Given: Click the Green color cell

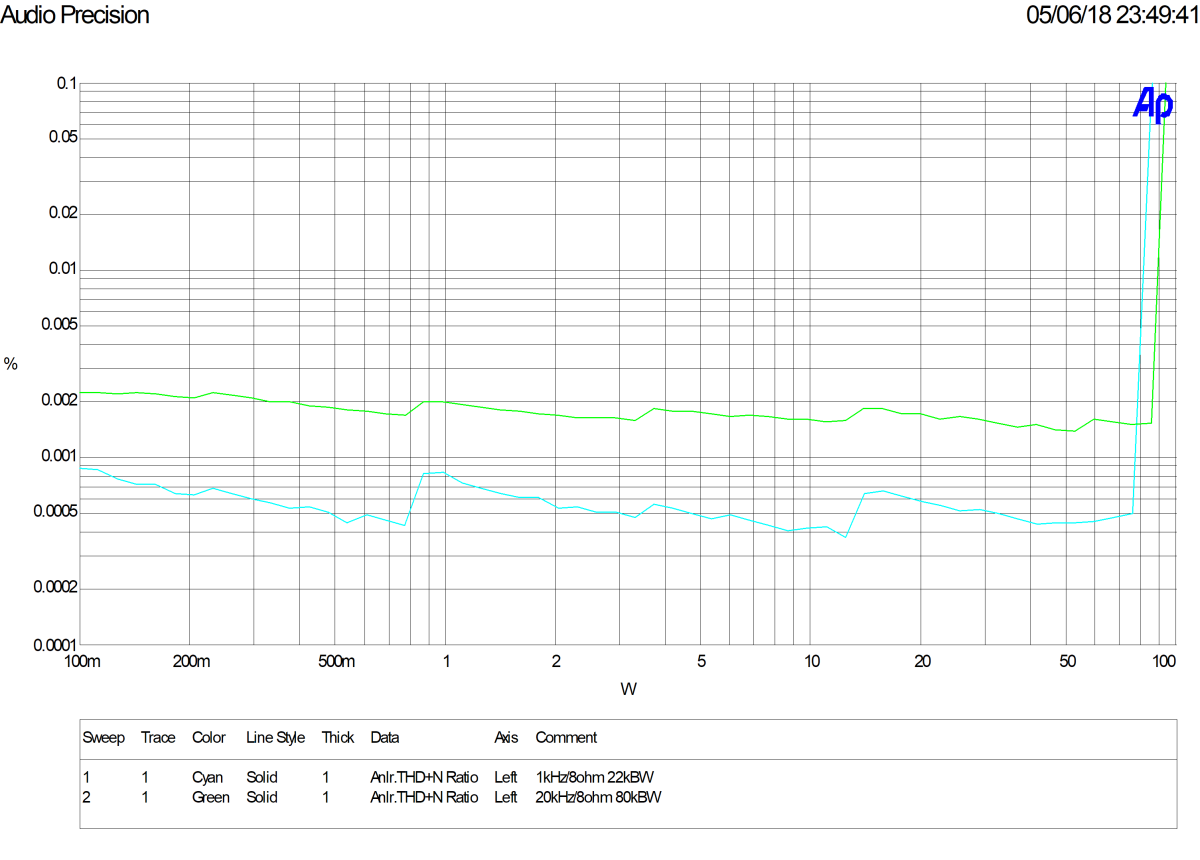Looking at the screenshot, I should coord(211,797).
